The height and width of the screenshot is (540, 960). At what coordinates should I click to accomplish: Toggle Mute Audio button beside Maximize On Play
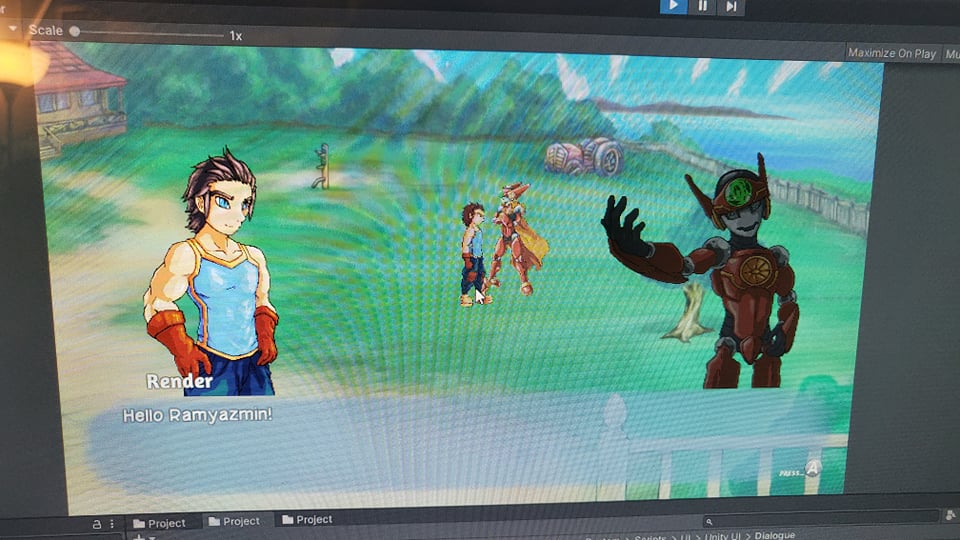(952, 54)
